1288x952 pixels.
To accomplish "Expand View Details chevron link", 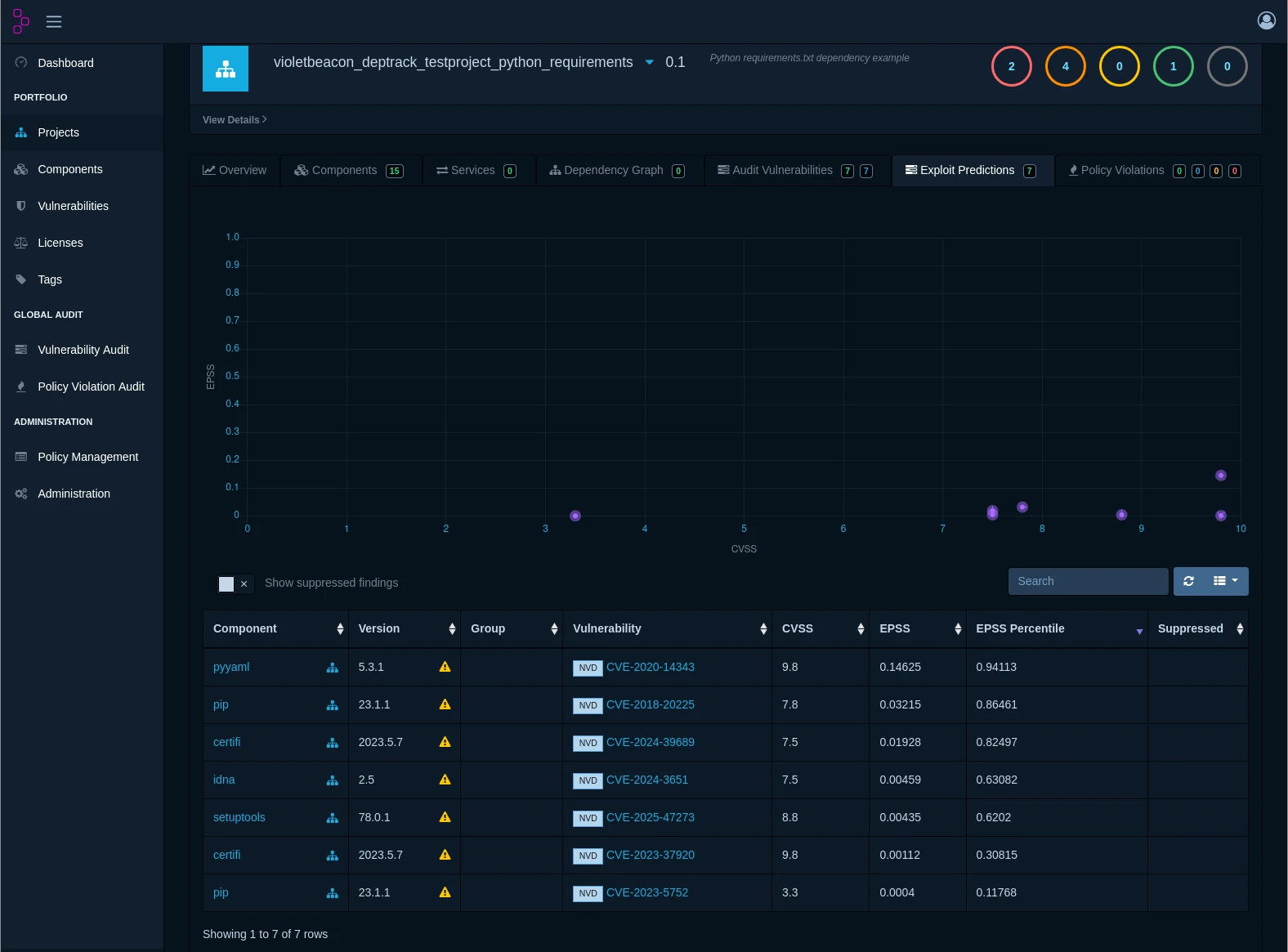I will coord(235,119).
